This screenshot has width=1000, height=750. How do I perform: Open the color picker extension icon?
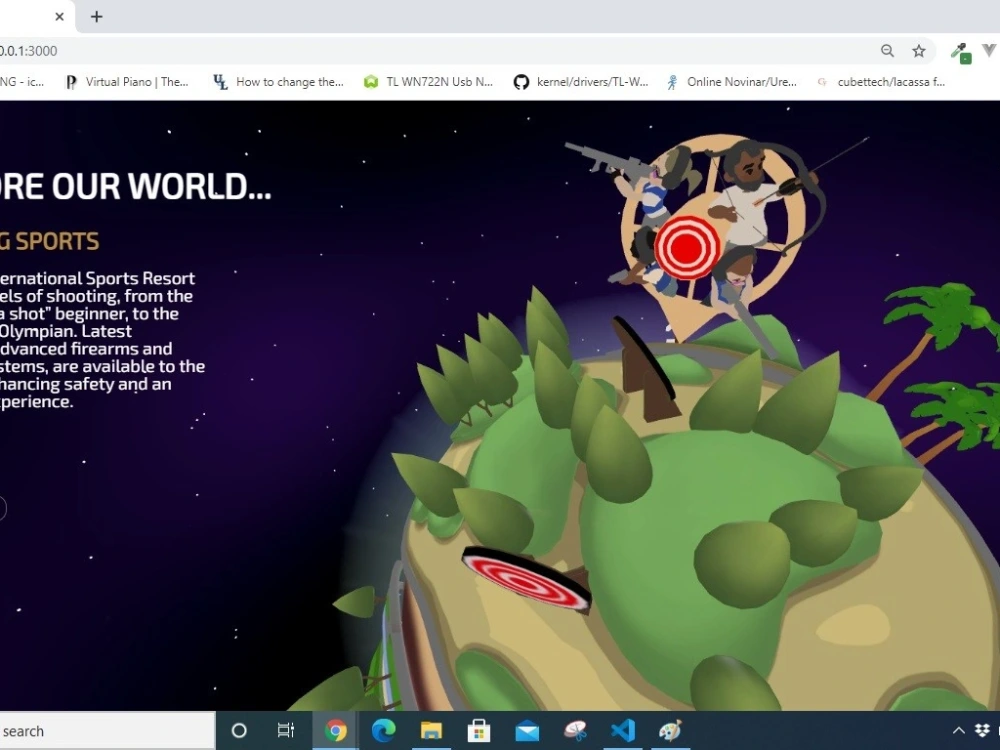960,52
